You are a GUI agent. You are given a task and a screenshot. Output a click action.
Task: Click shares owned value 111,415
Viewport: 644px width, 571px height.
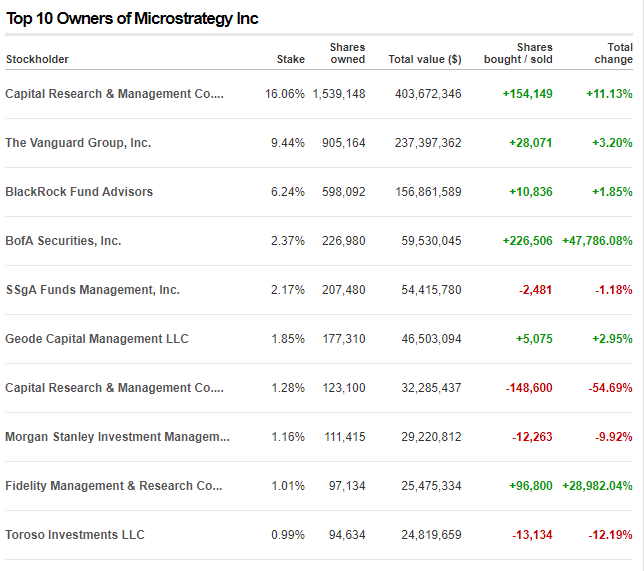click(345, 437)
